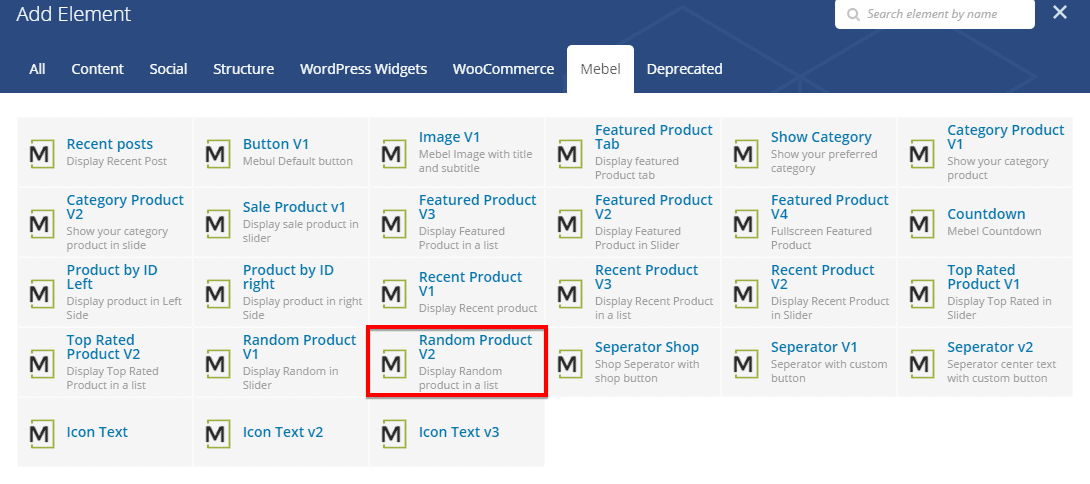
Task: Click 'Display Random in Slider' description
Action: [x=291, y=378]
